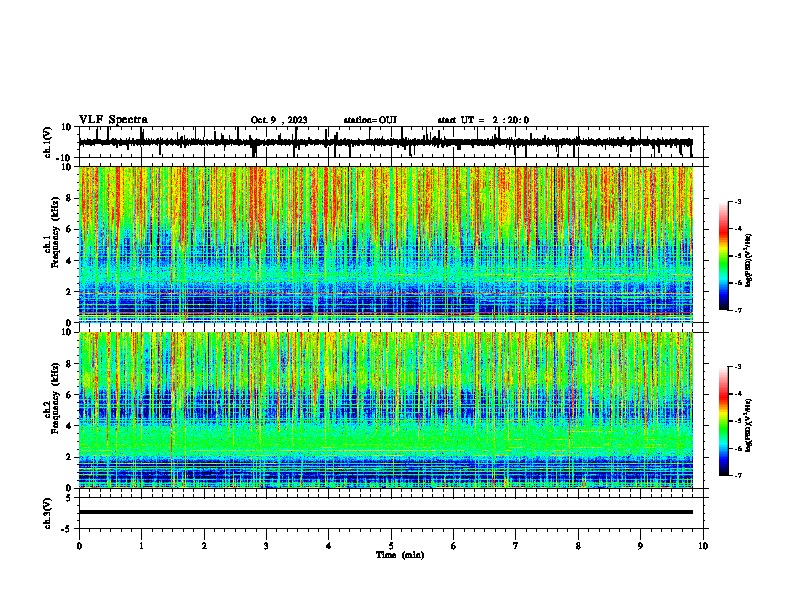
Task: Click the "1" tick on the Time axis
Action: tap(141, 546)
